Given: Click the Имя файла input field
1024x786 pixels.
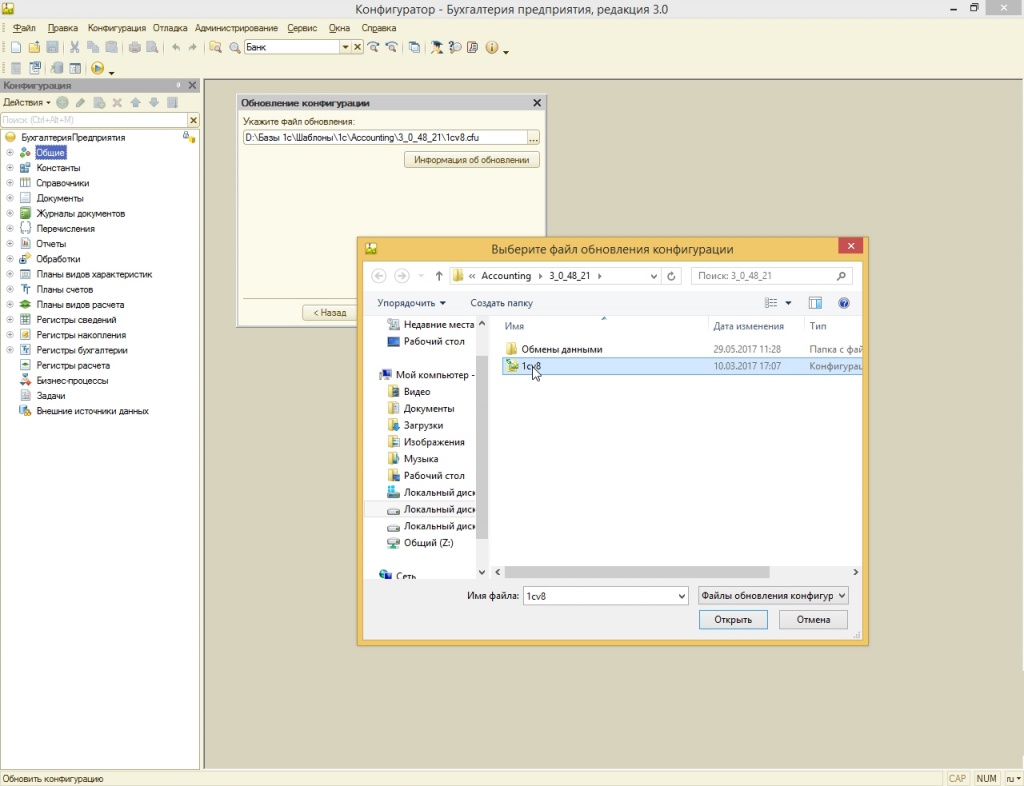Looking at the screenshot, I should 599,595.
